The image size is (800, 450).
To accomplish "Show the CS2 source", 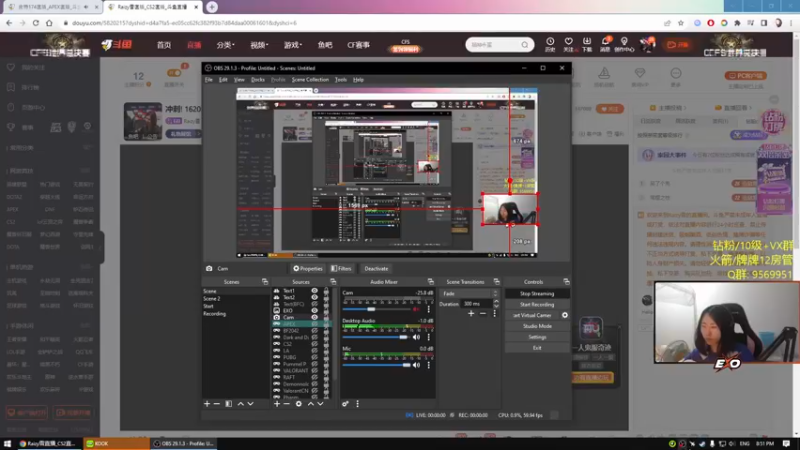I will pyautogui.click(x=314, y=344).
